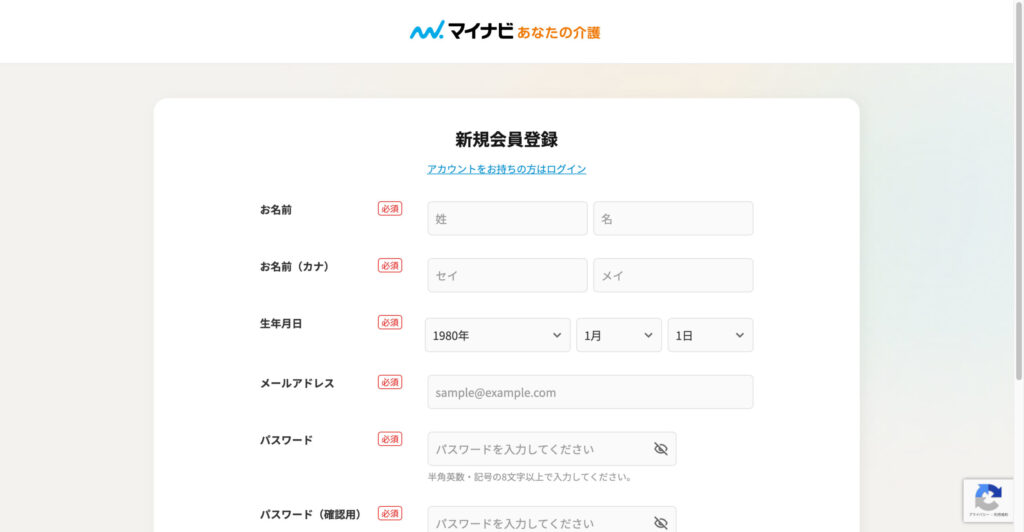The height and width of the screenshot is (532, 1024).
Task: Click the お名前 field label
Action: (x=276, y=210)
